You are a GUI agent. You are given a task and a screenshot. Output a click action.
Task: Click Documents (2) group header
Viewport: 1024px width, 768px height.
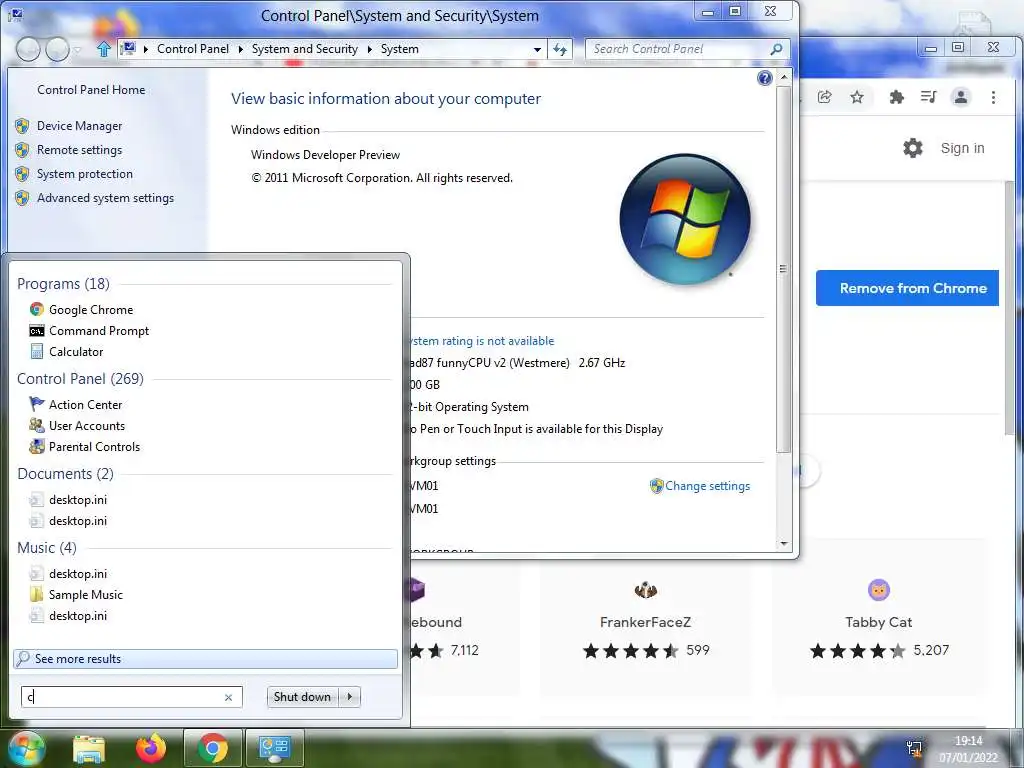click(x=65, y=473)
